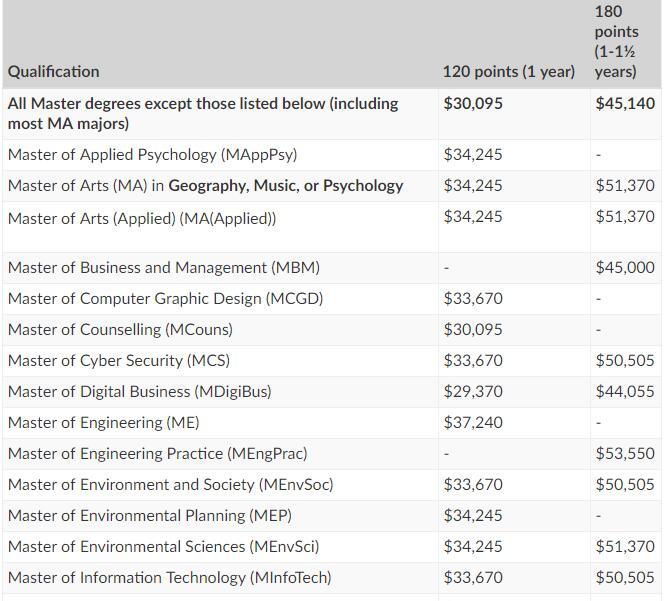Viewport: 670px width, 601px height.
Task: Click $29,370 Digital Business fee
Action: coord(473,391)
